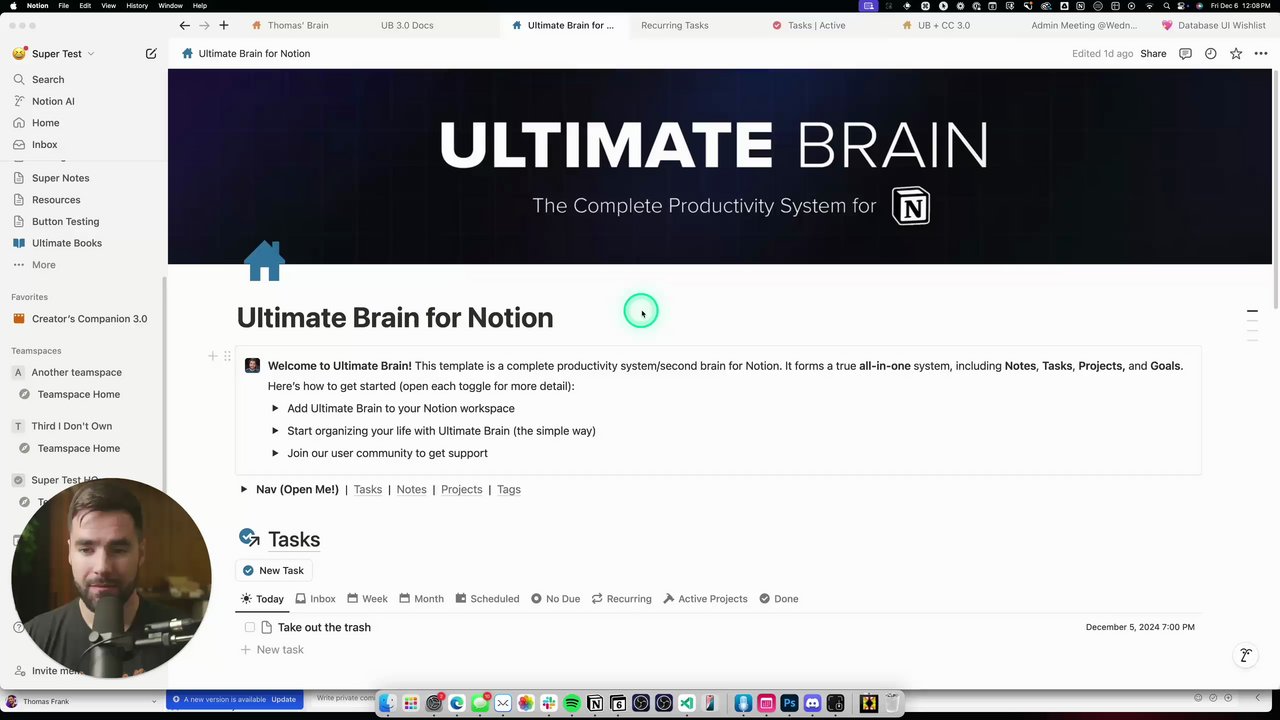
Task: Follow the Notes link in nav row
Action: click(x=411, y=489)
